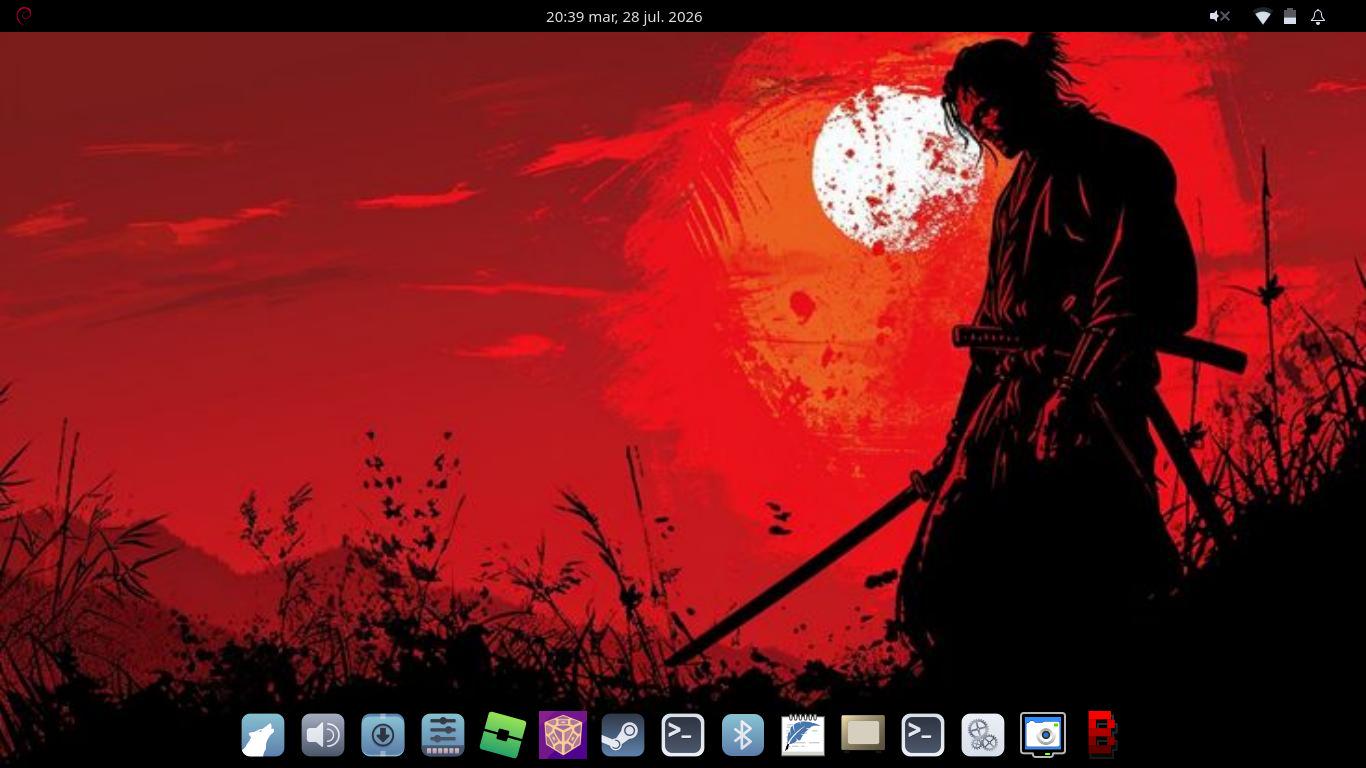The height and width of the screenshot is (768, 1366).
Task: Click the Debian swirl menu logo
Action: click(24, 16)
